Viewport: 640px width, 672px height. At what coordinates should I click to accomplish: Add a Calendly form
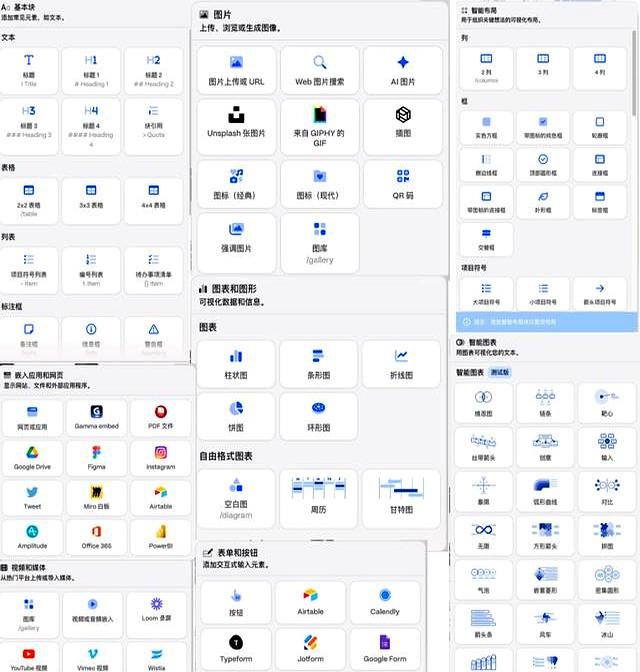pos(385,602)
